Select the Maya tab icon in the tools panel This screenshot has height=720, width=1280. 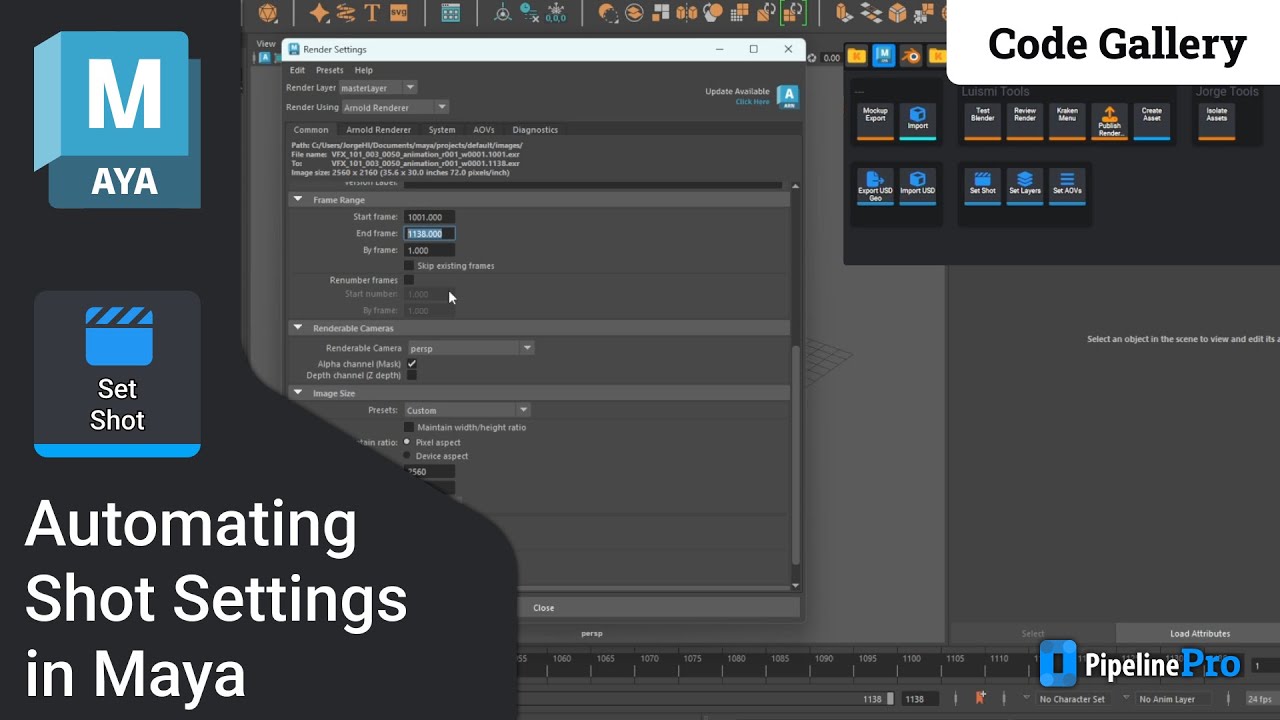[x=883, y=57]
